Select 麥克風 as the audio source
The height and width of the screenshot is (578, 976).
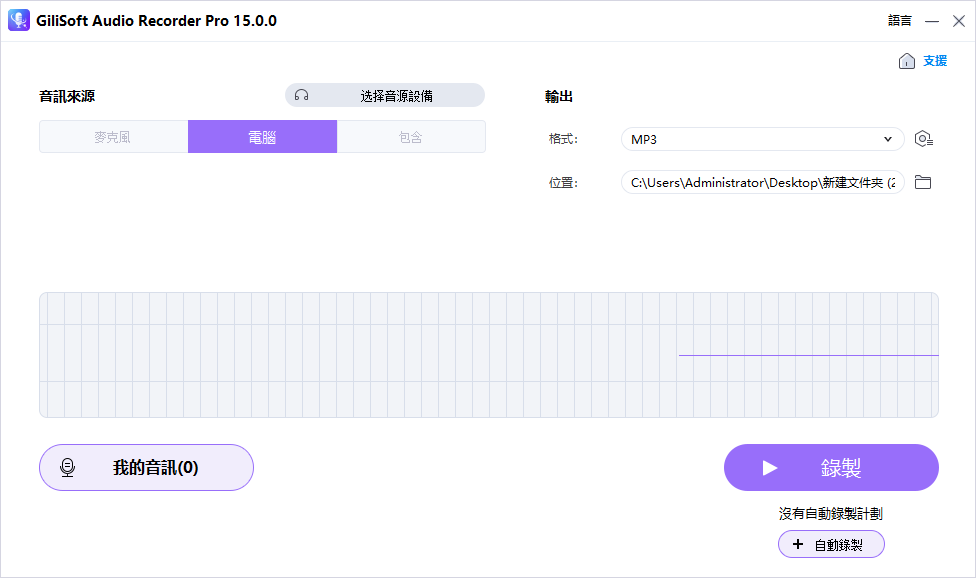(112, 136)
